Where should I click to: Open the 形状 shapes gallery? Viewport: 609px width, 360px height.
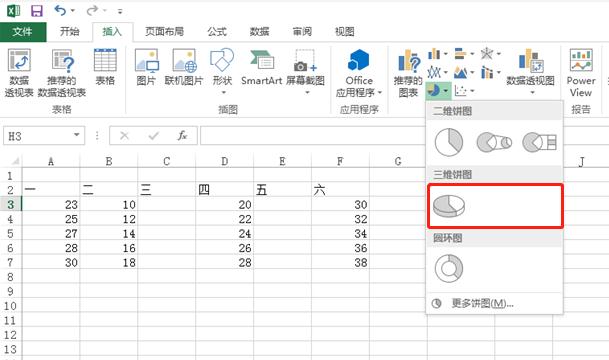tap(222, 71)
